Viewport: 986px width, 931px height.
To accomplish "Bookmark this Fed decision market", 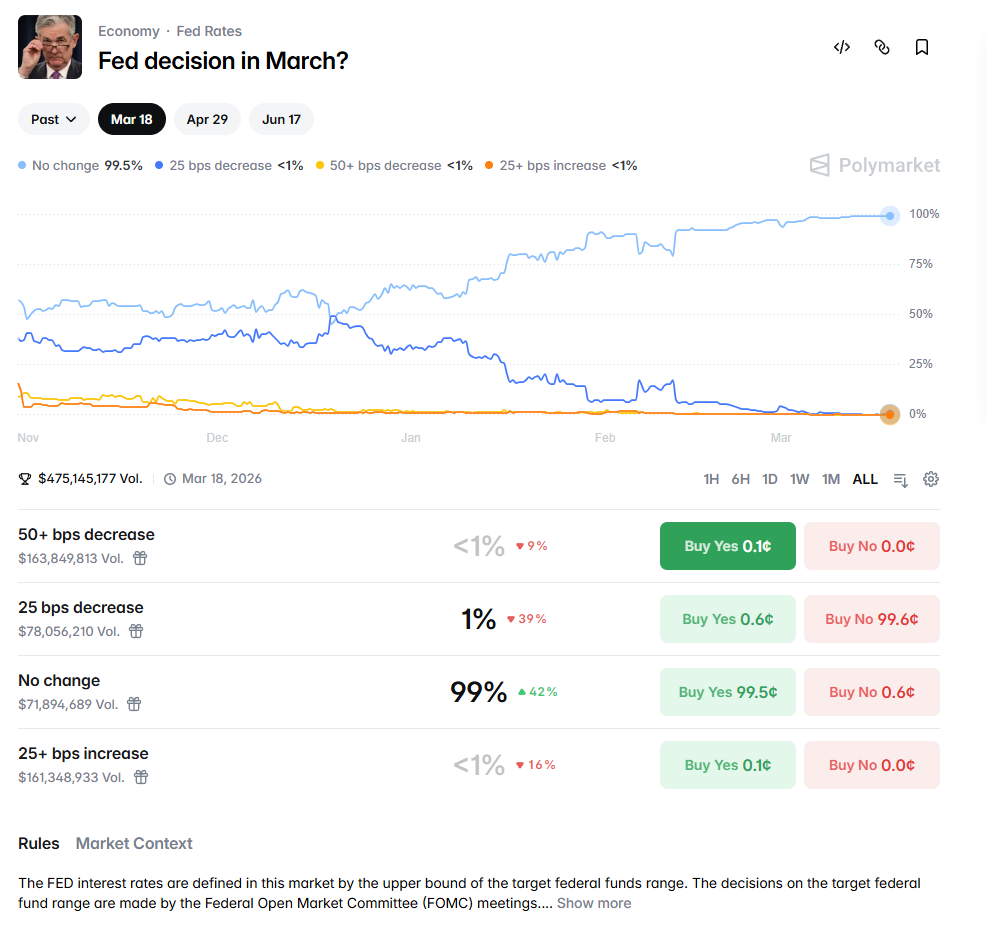I will (922, 47).
